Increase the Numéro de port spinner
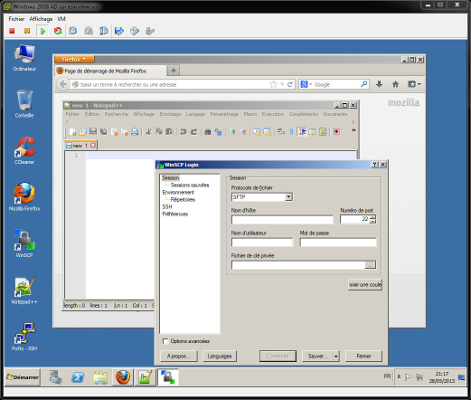471x400 pixels. click(373, 217)
